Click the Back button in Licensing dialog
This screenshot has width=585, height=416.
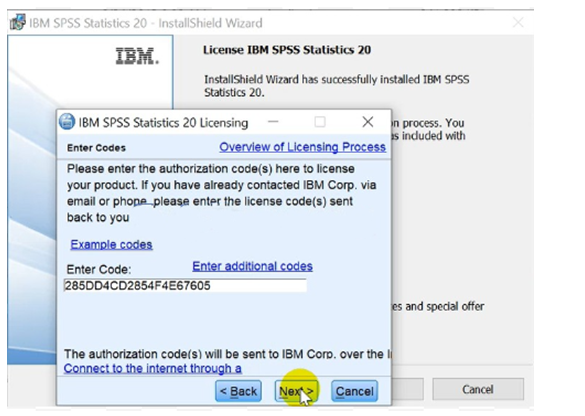pos(238,391)
